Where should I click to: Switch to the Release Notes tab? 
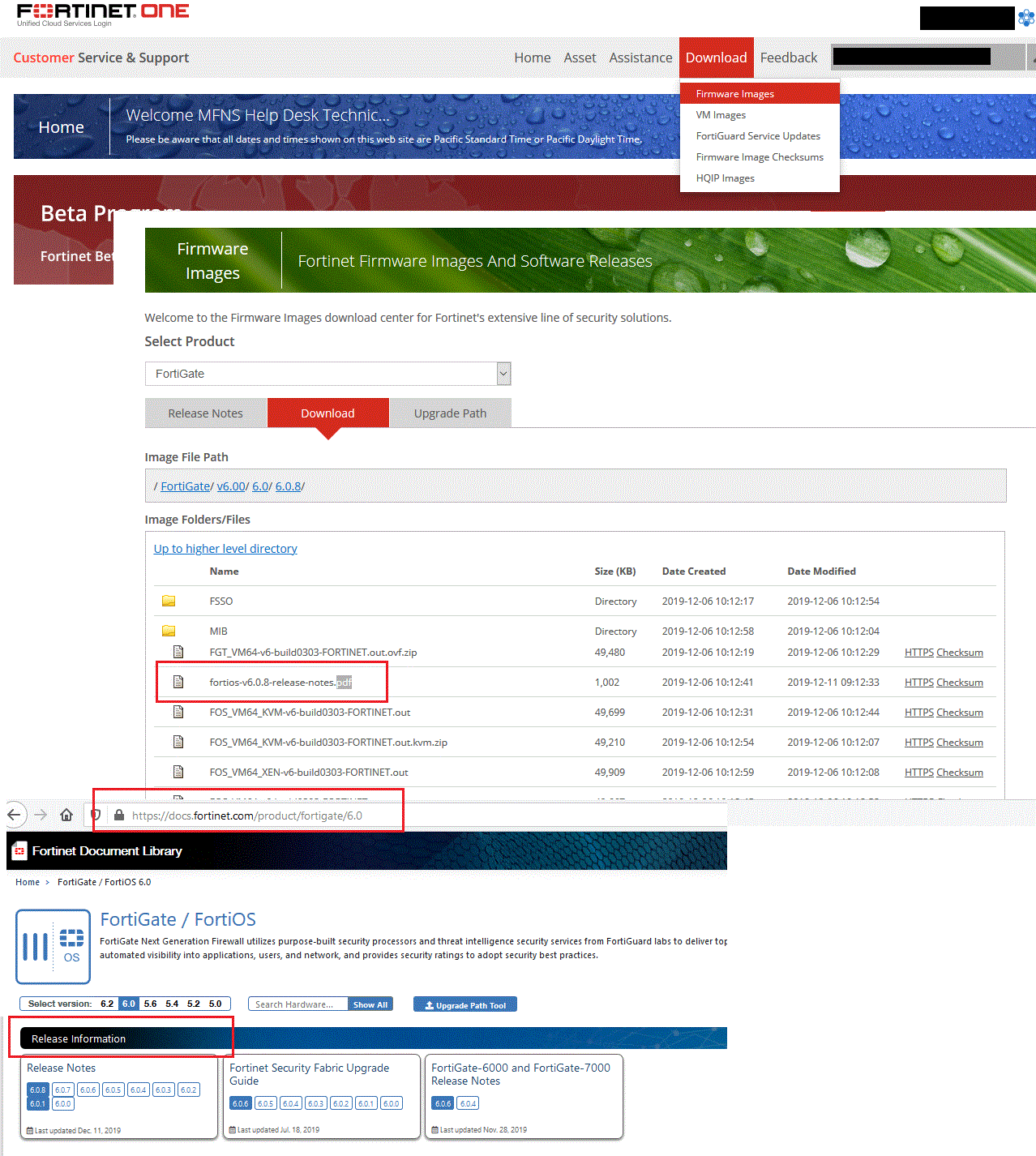pyautogui.click(x=205, y=413)
